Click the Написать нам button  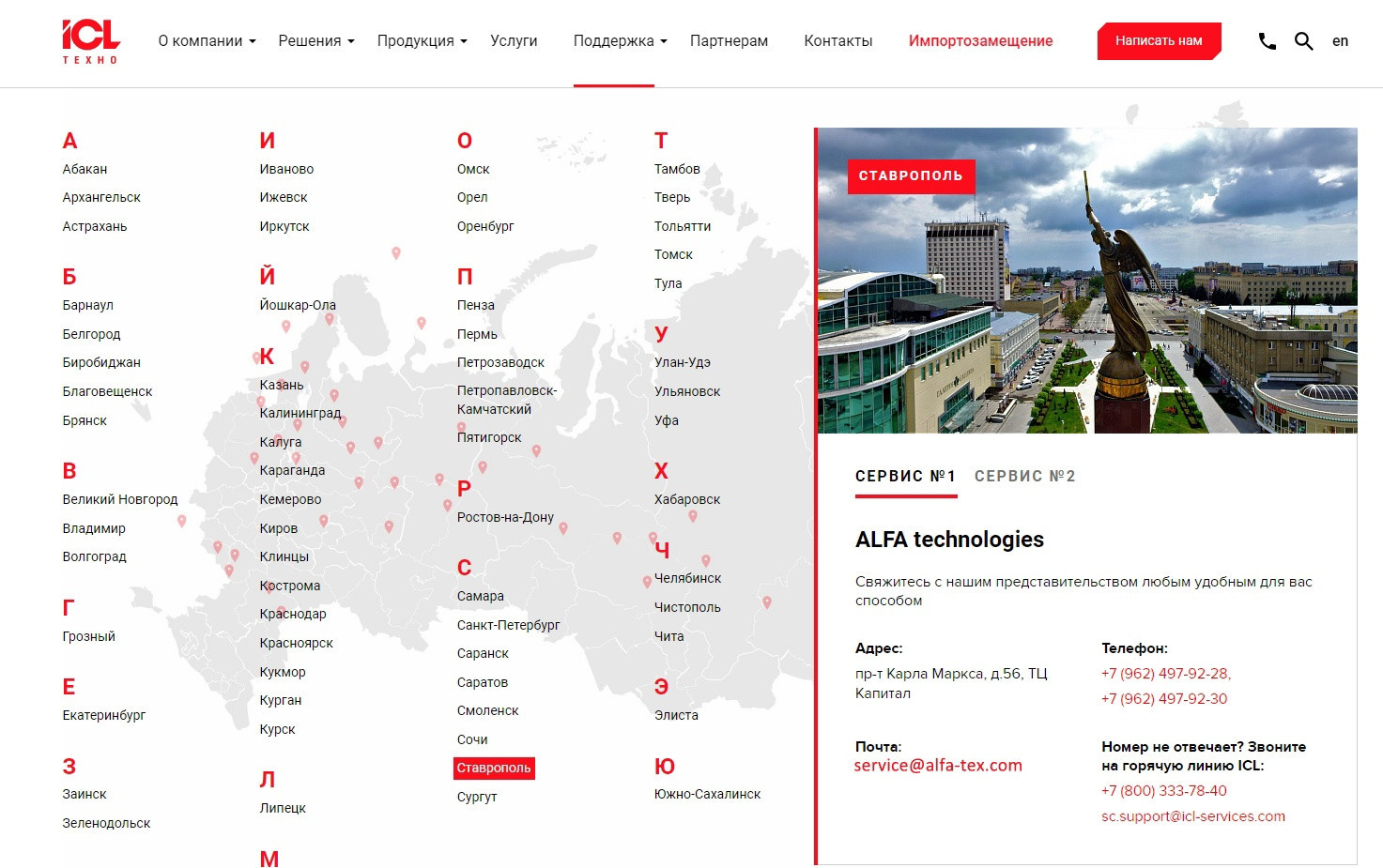(x=1159, y=41)
